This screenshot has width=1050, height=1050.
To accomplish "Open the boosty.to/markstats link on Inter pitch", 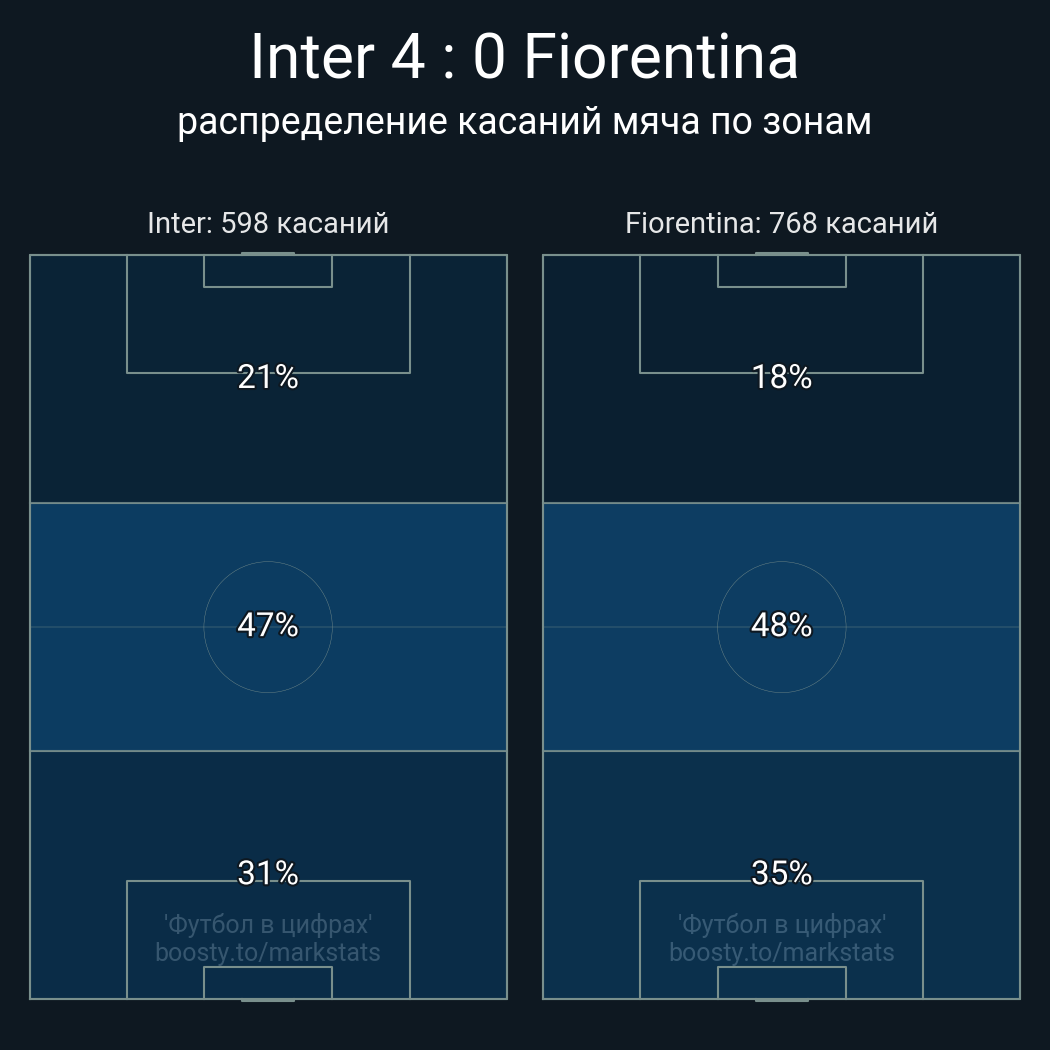I will click(268, 952).
